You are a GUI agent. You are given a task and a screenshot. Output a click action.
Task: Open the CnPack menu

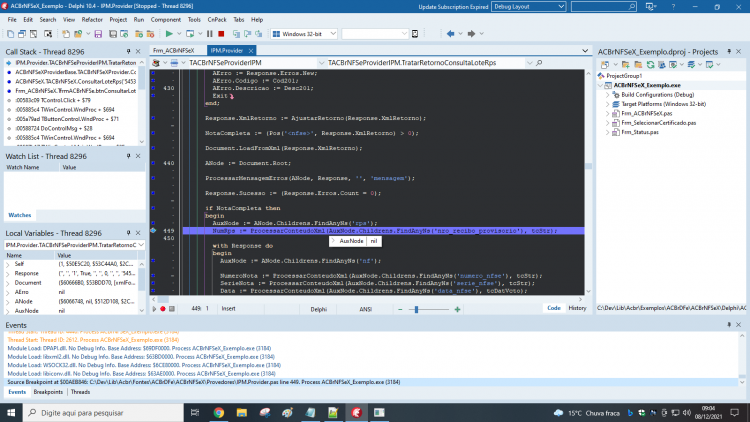pyautogui.click(x=217, y=20)
